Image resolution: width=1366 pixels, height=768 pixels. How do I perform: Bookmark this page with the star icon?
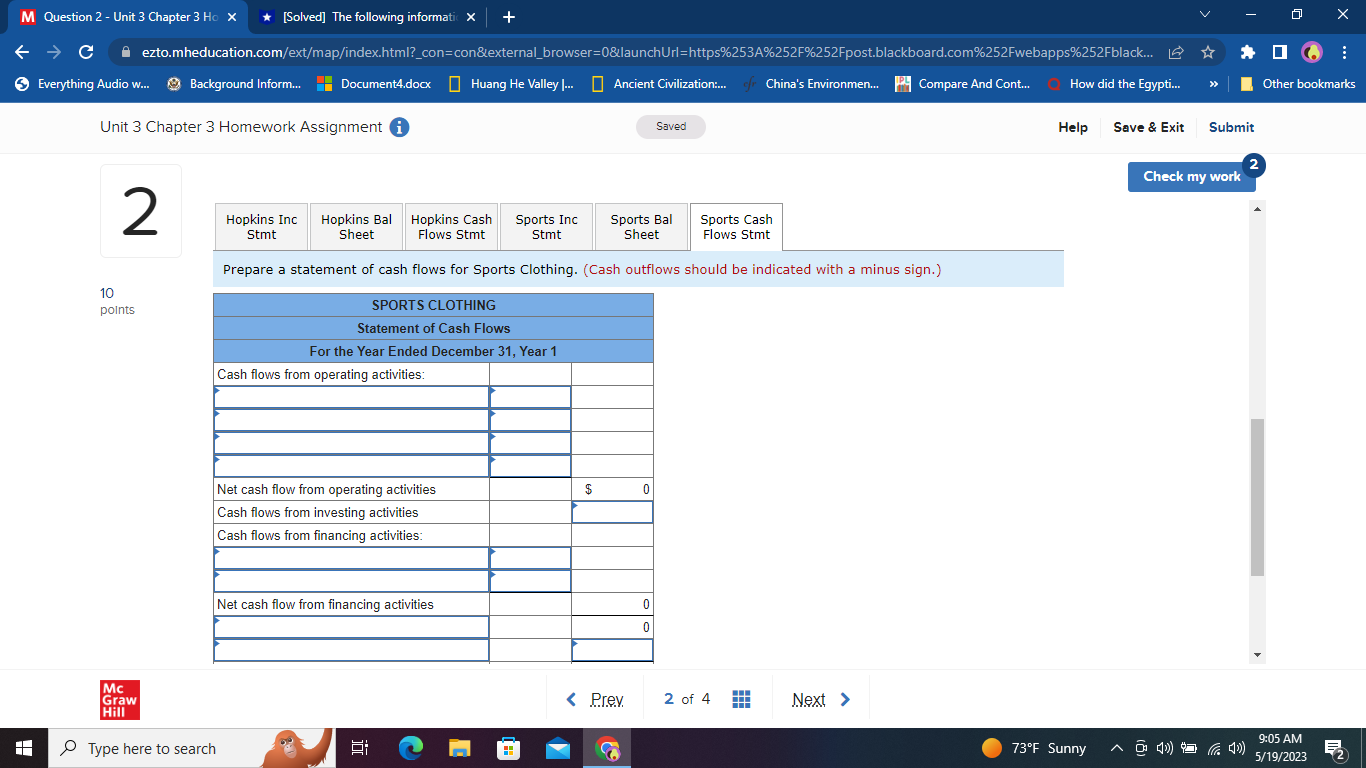pyautogui.click(x=1207, y=51)
